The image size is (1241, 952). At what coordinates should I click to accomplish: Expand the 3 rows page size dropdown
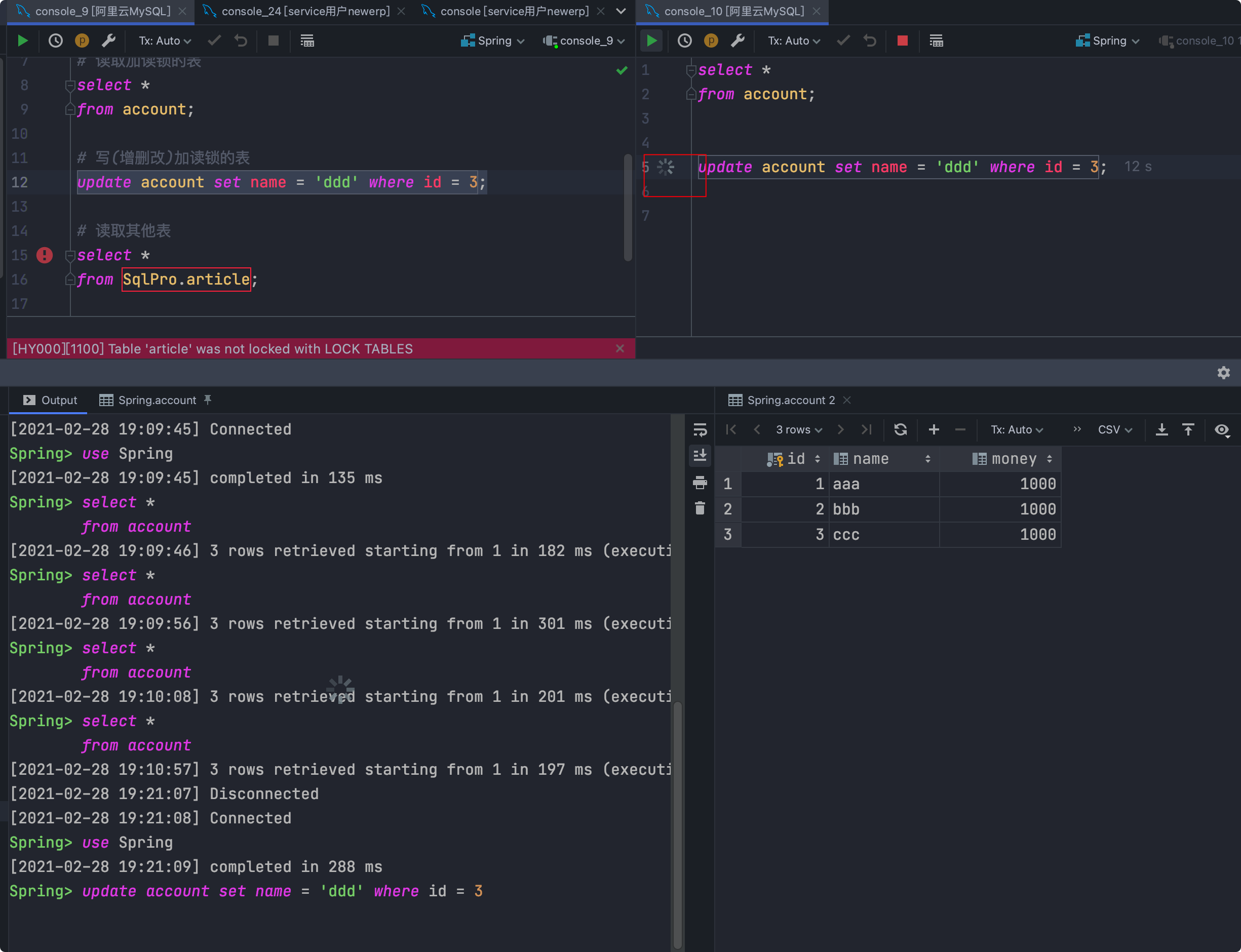798,429
